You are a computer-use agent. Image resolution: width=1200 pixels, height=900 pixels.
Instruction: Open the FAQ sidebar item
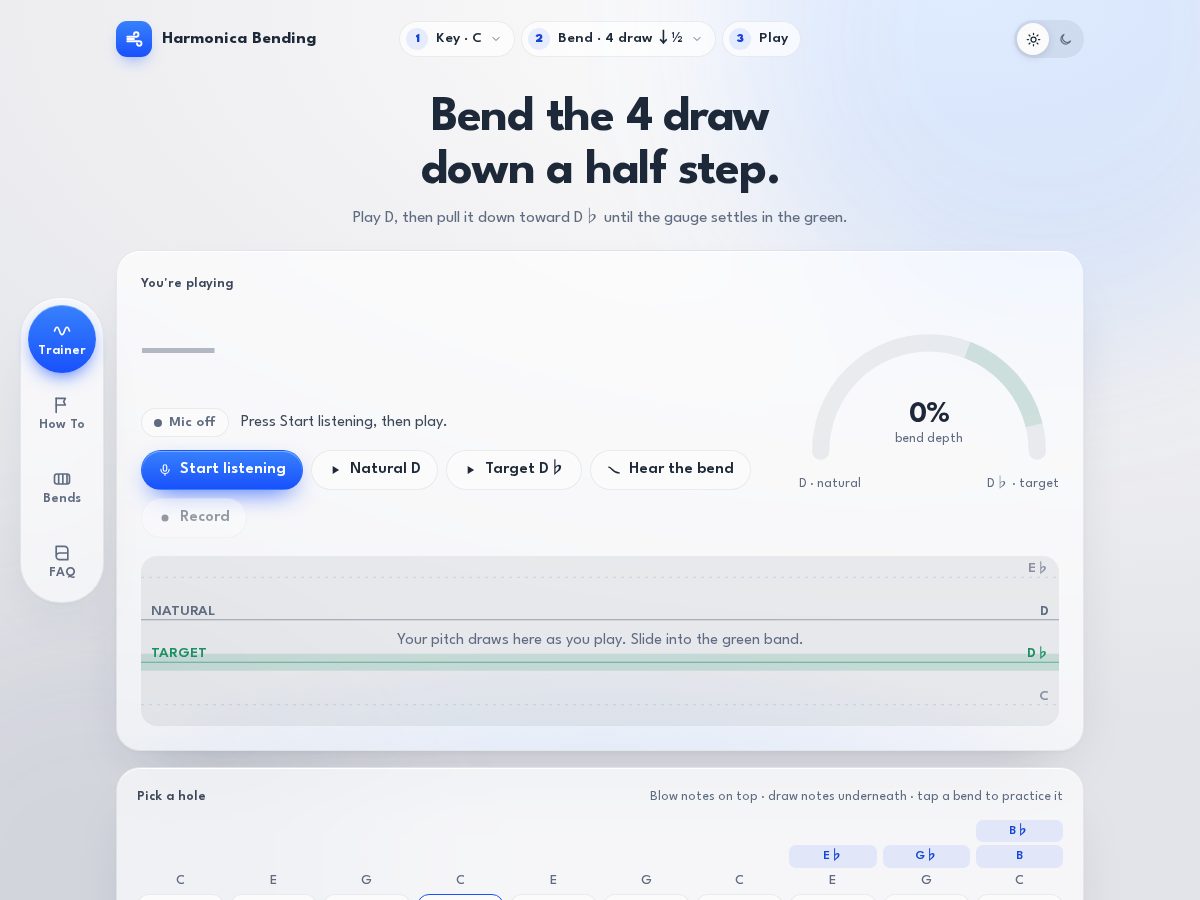point(62,561)
